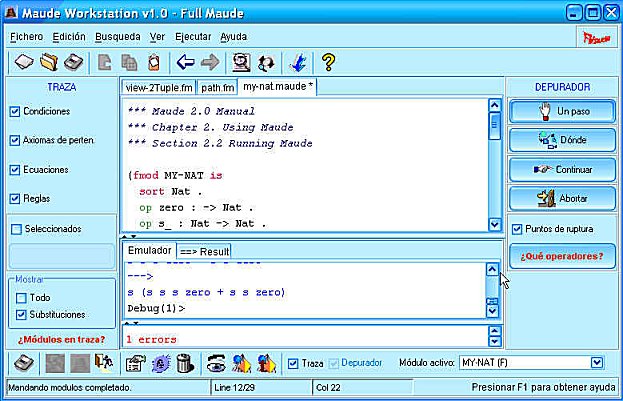The height and width of the screenshot is (401, 623).
Task: Toggle the Puntos de ruptura checkbox
Action: pyautogui.click(x=516, y=229)
